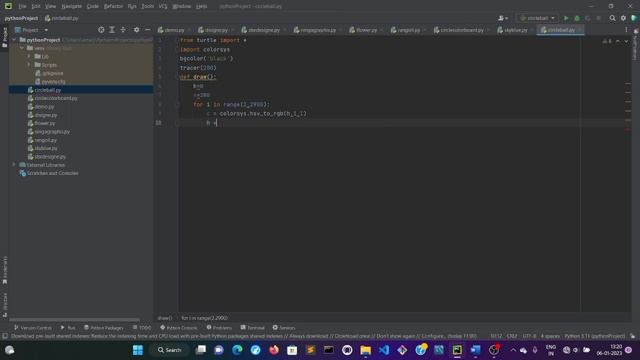Click the user account icon beside the run configuration
The width and height of the screenshot is (640, 360).
click(502, 18)
